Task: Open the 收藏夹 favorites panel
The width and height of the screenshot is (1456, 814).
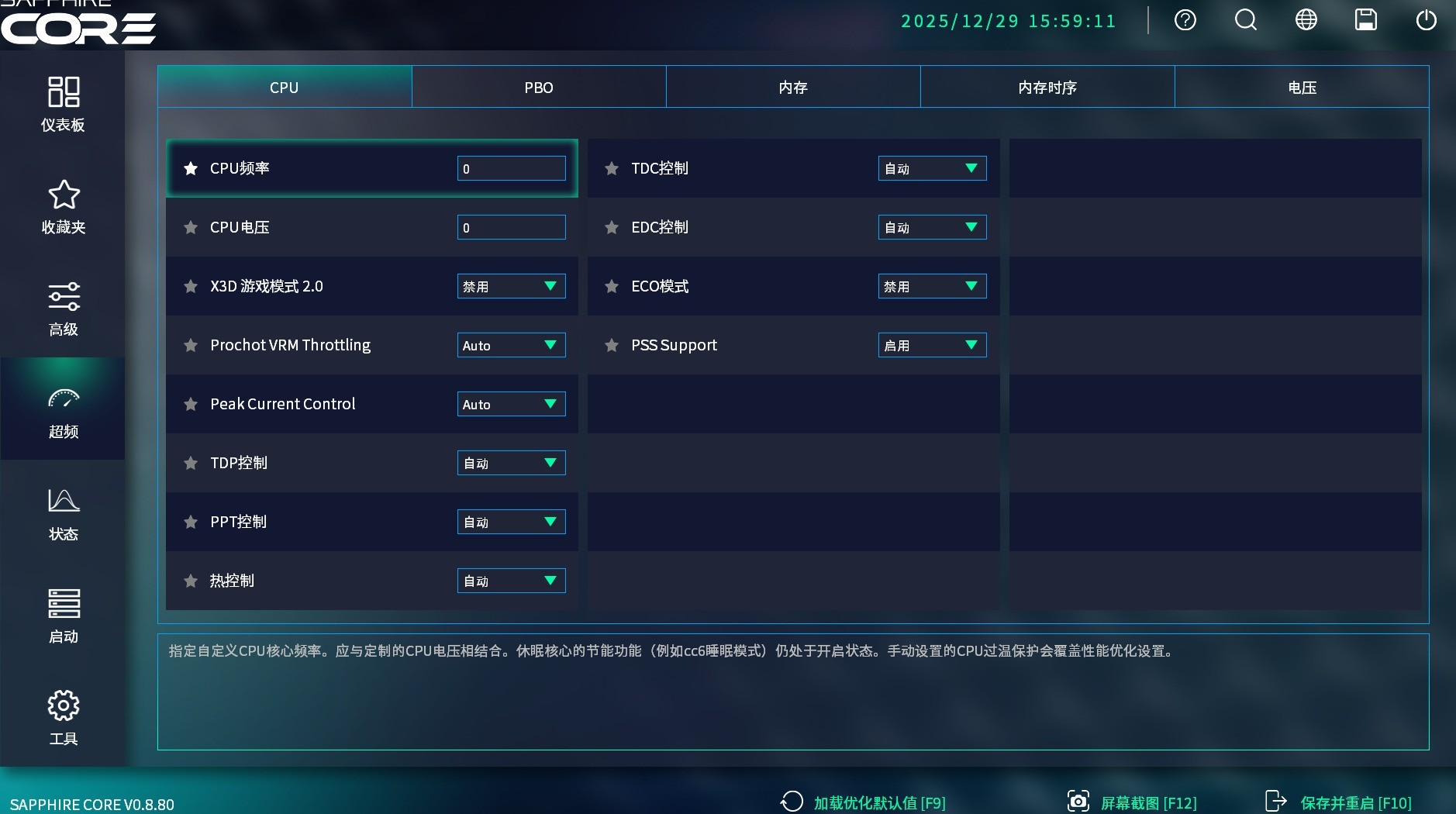Action: 64,205
